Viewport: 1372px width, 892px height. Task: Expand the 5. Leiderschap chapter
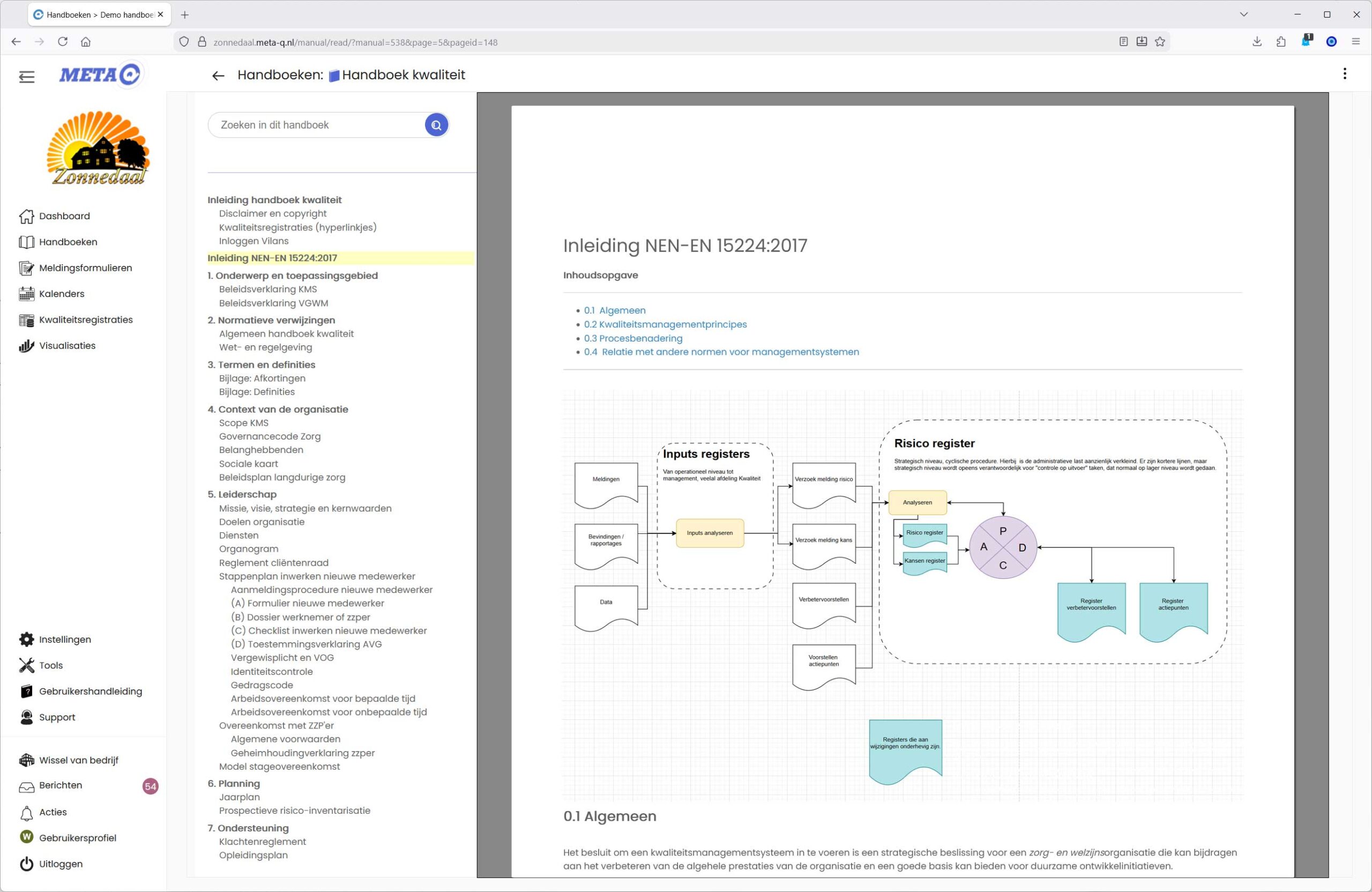coord(242,495)
